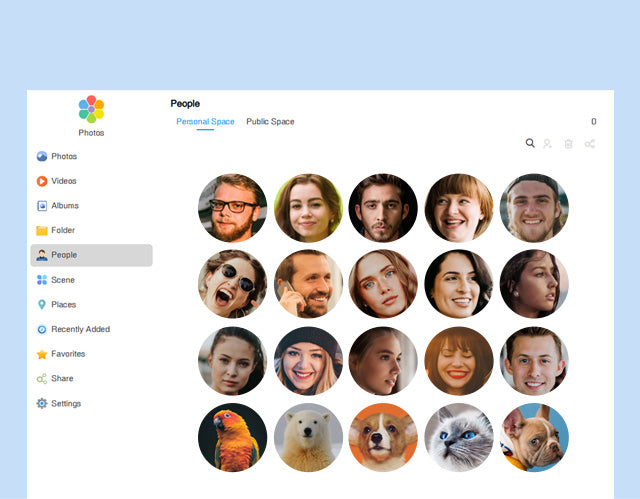The width and height of the screenshot is (640, 499).
Task: Open the gray cat thumbnail
Action: point(458,437)
